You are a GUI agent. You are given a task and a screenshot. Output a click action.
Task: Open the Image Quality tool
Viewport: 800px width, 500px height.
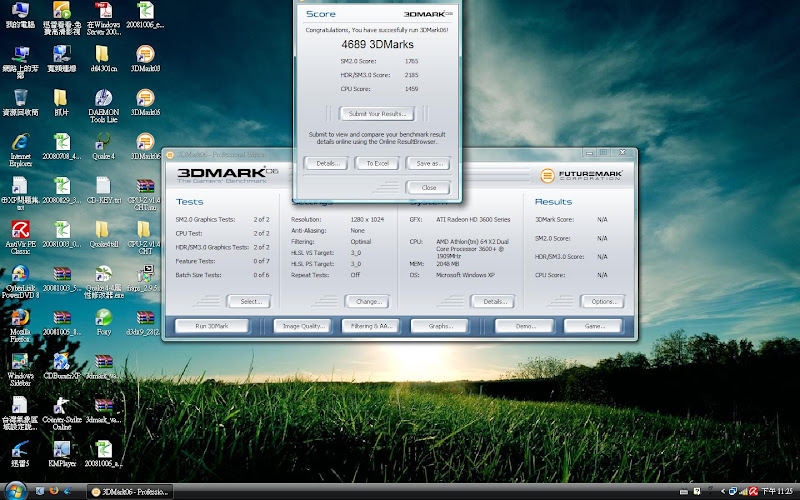(x=300, y=326)
